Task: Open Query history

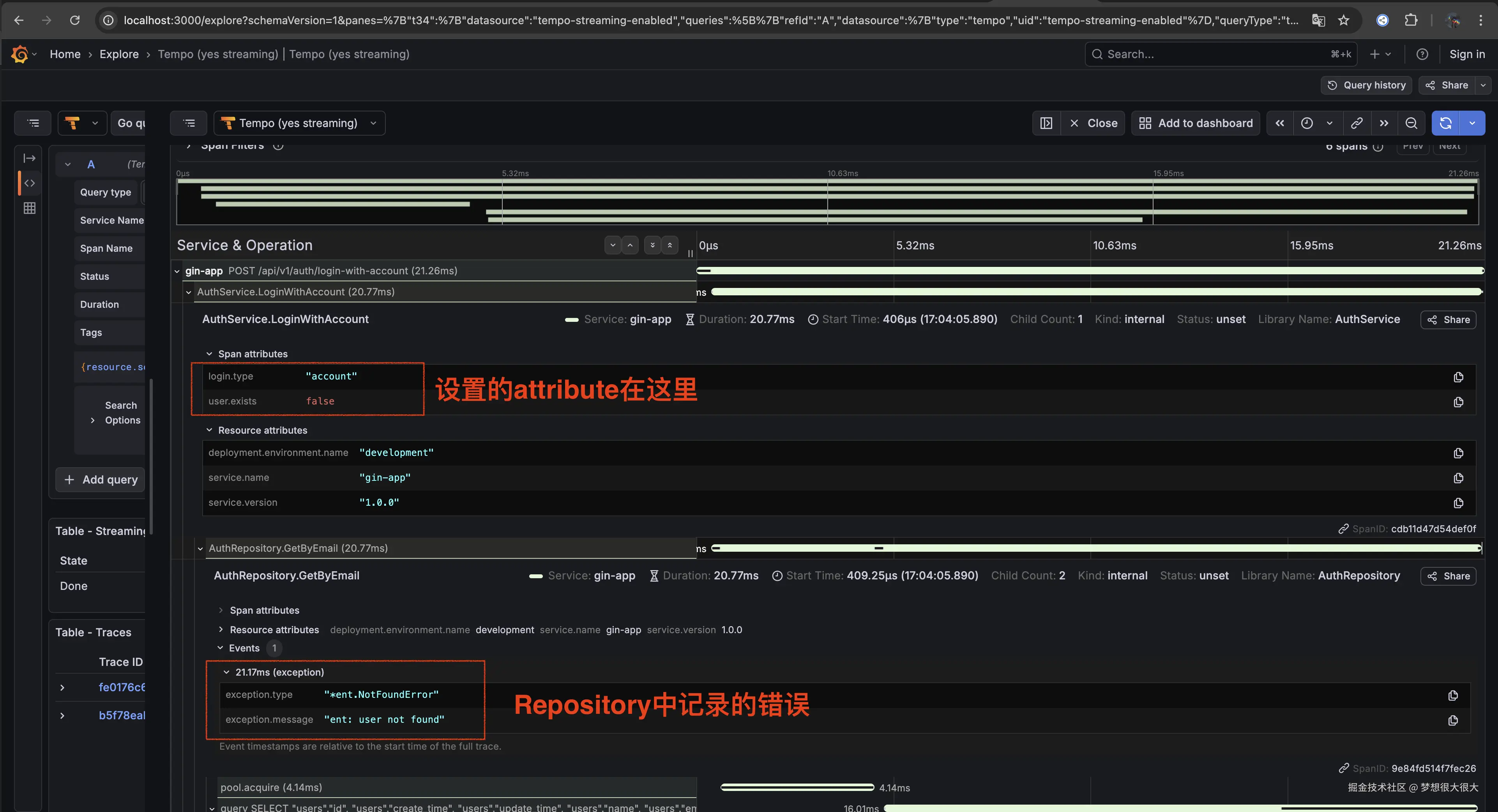Action: click(x=1366, y=85)
